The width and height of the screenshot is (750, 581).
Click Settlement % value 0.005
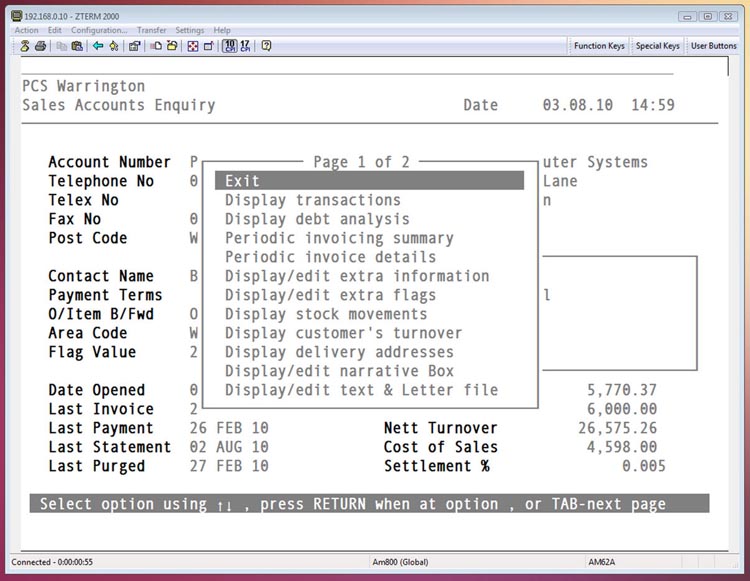(644, 466)
